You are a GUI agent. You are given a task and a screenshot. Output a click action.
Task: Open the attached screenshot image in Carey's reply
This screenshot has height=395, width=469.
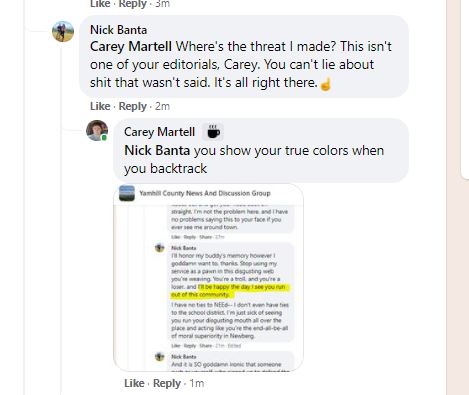(208, 277)
